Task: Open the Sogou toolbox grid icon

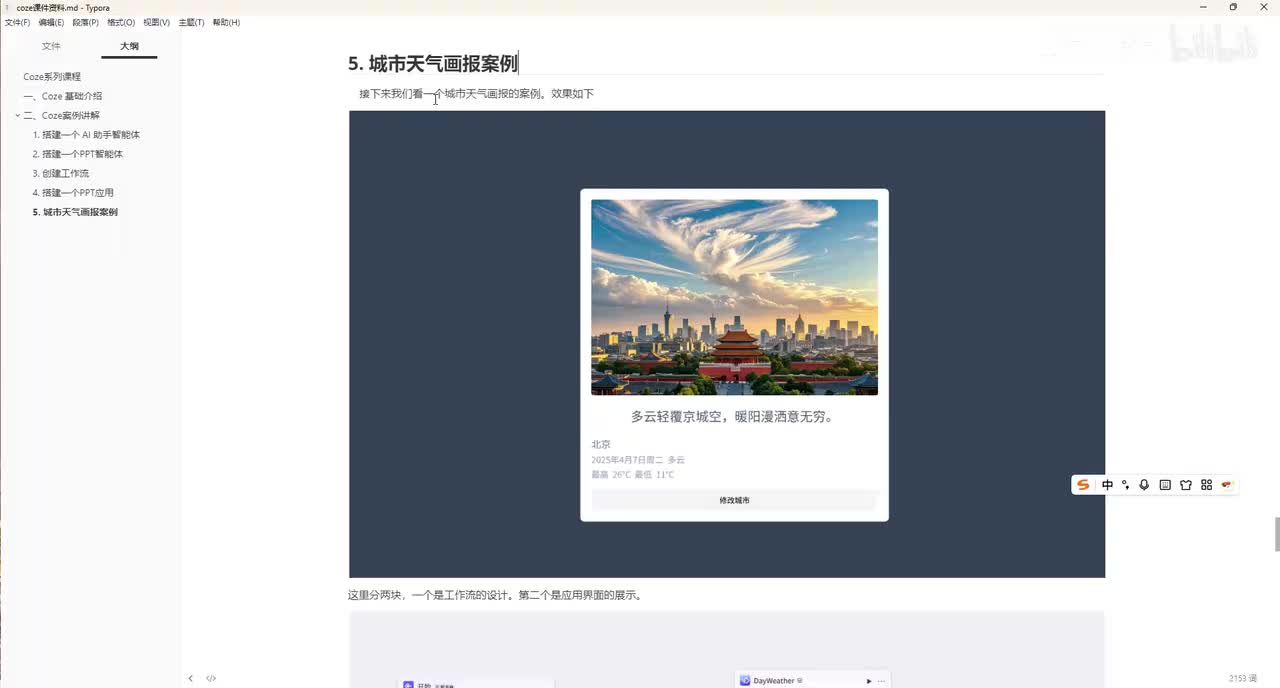Action: click(x=1206, y=485)
